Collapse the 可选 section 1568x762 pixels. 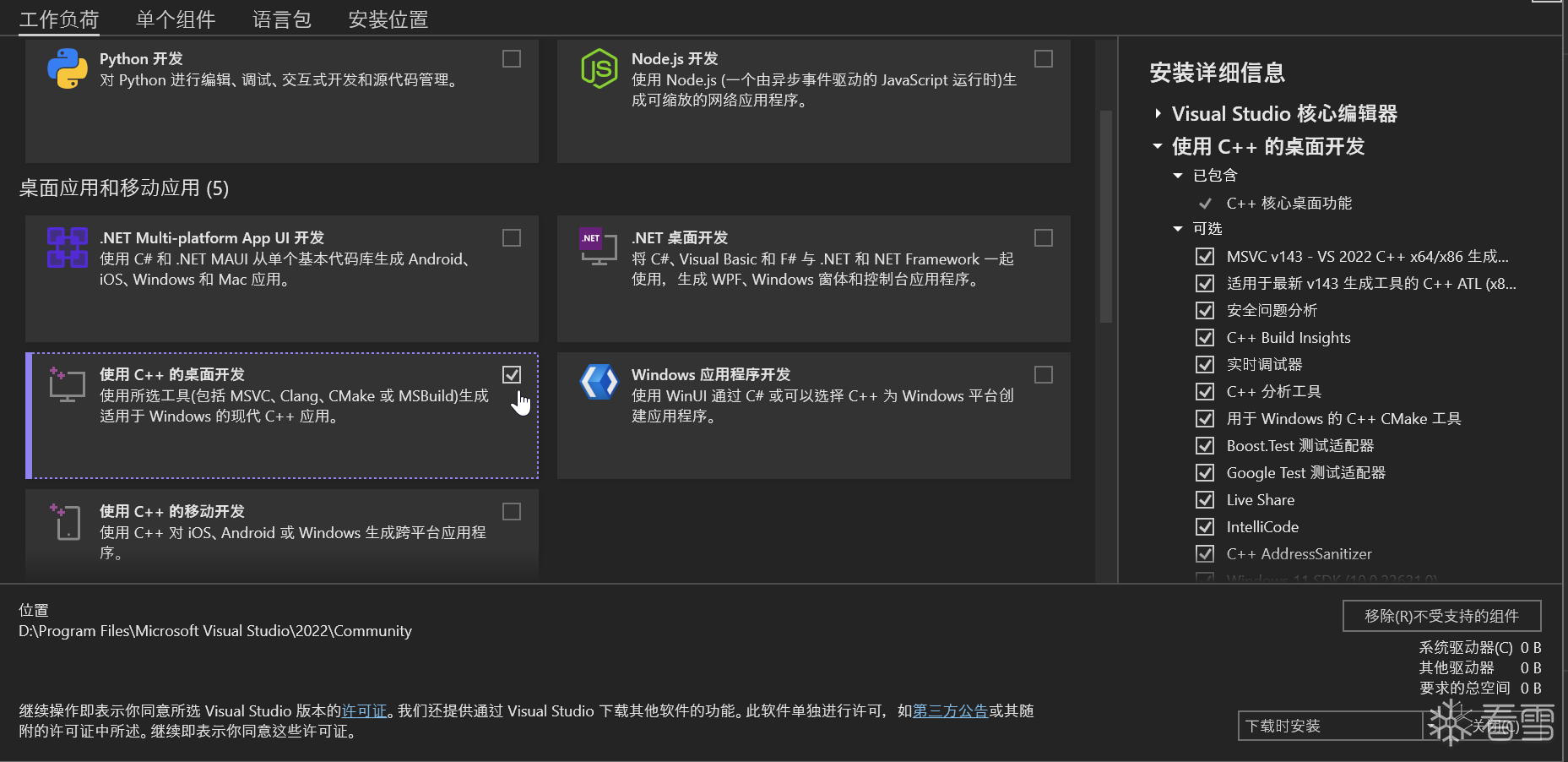coord(1178,229)
